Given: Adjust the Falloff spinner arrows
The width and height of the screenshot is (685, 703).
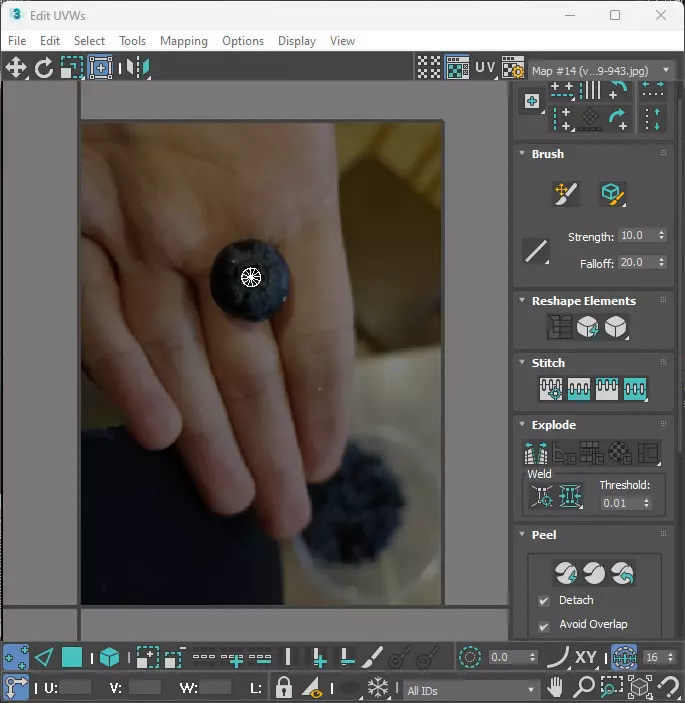Looking at the screenshot, I should click(661, 262).
